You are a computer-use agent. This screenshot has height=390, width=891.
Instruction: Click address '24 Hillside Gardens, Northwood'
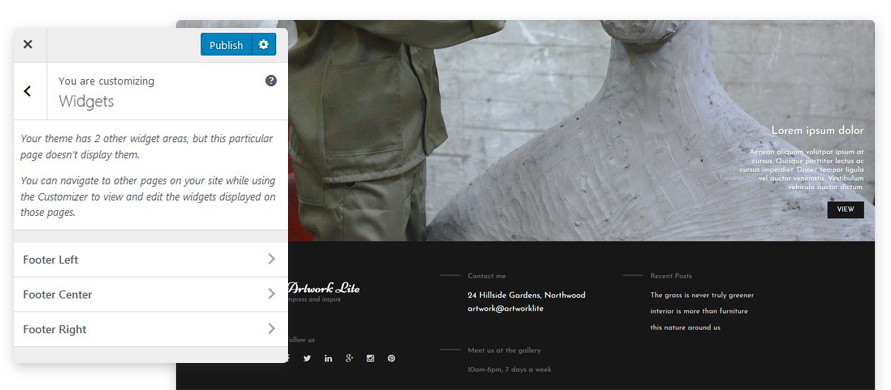(x=526, y=295)
